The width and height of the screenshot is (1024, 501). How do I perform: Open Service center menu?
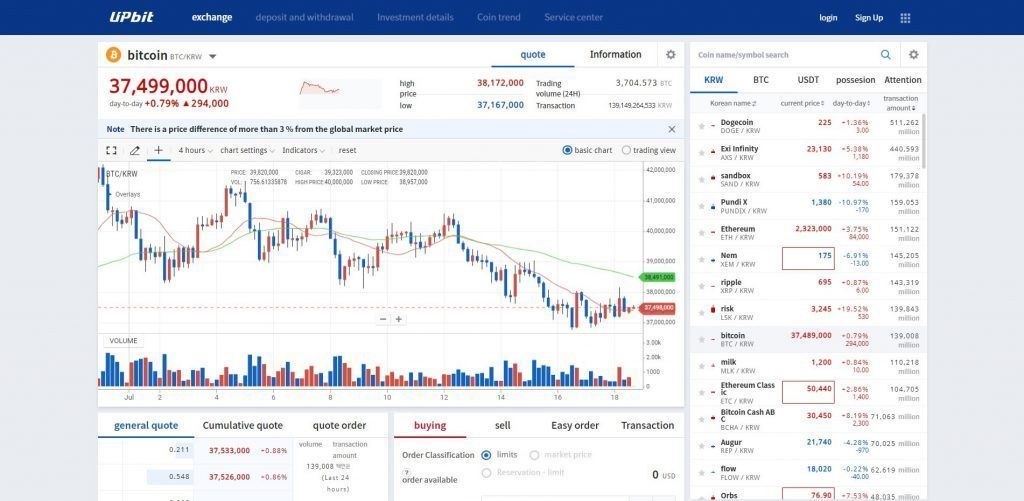573,18
